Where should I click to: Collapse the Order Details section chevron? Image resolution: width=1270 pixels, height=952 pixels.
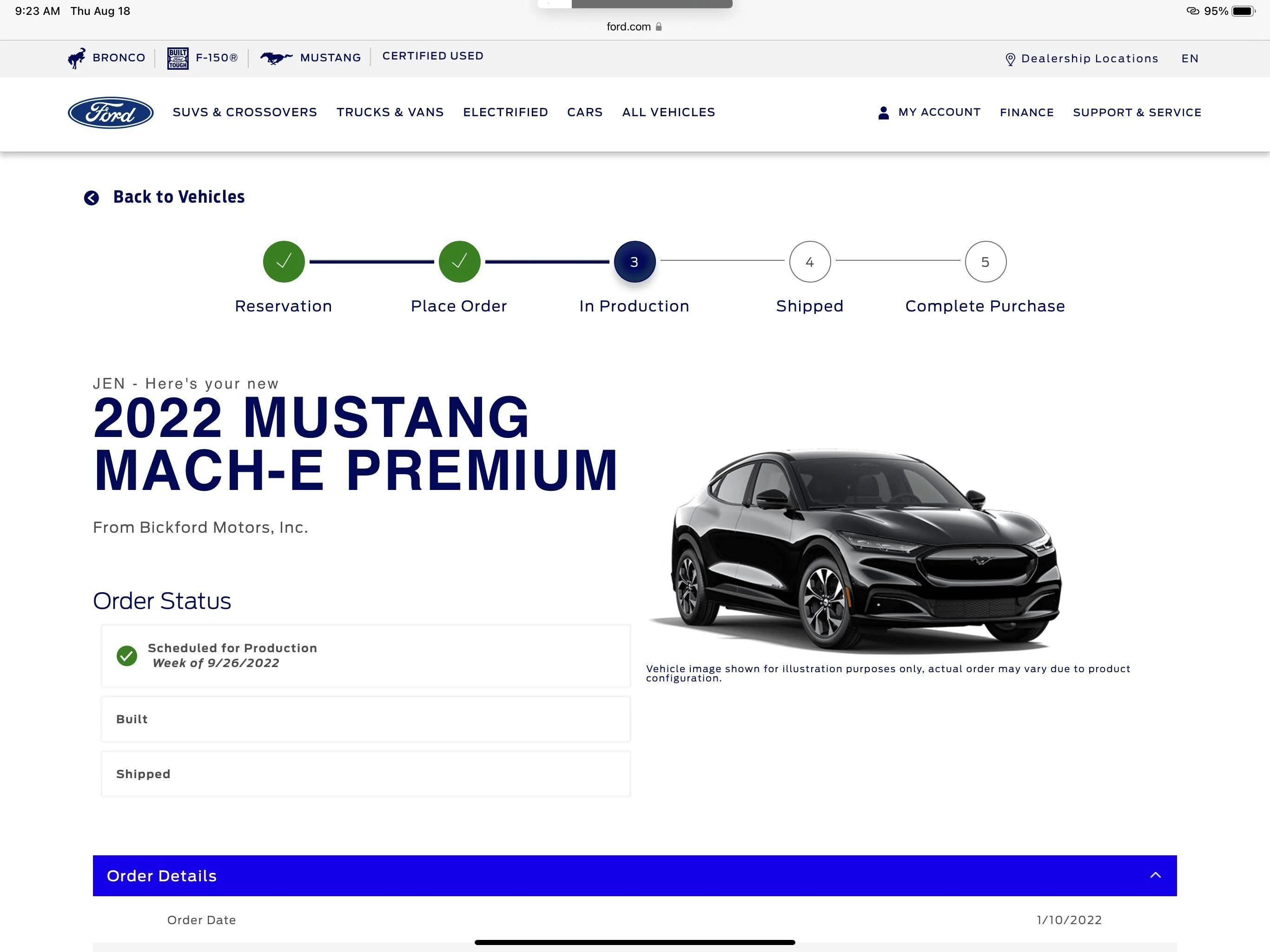click(1156, 875)
